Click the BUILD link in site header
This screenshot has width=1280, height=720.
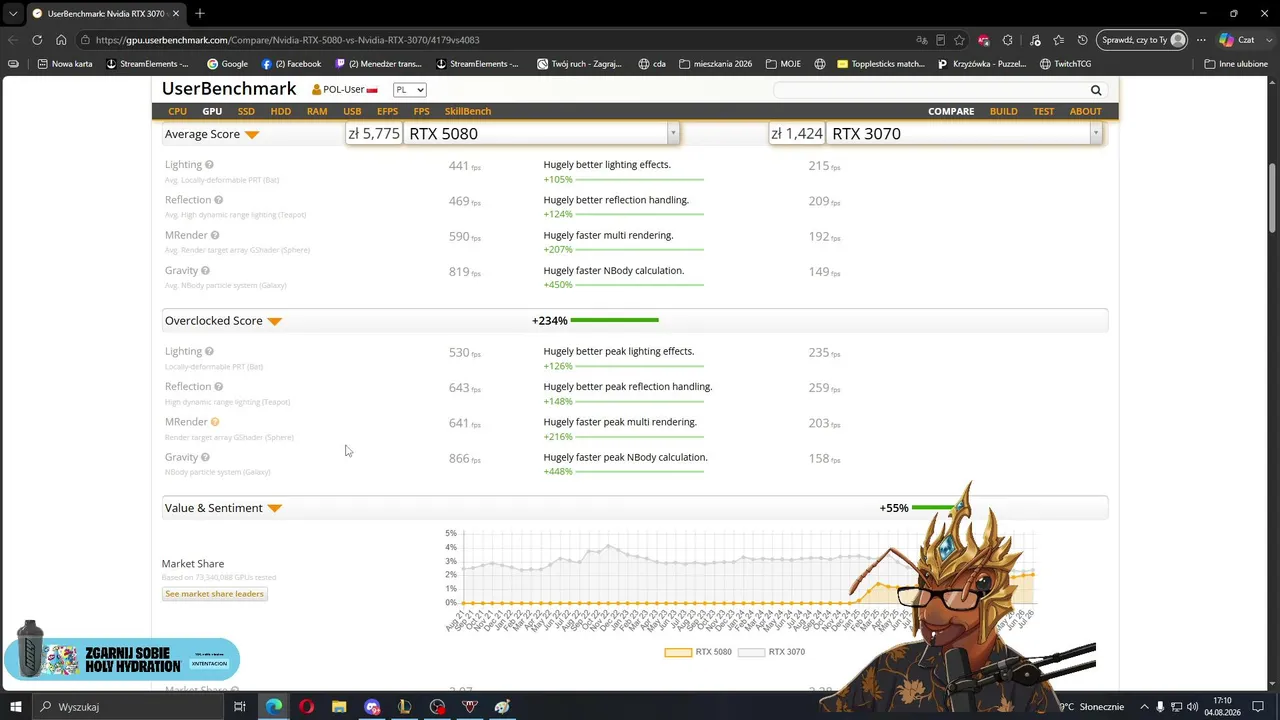(1003, 111)
